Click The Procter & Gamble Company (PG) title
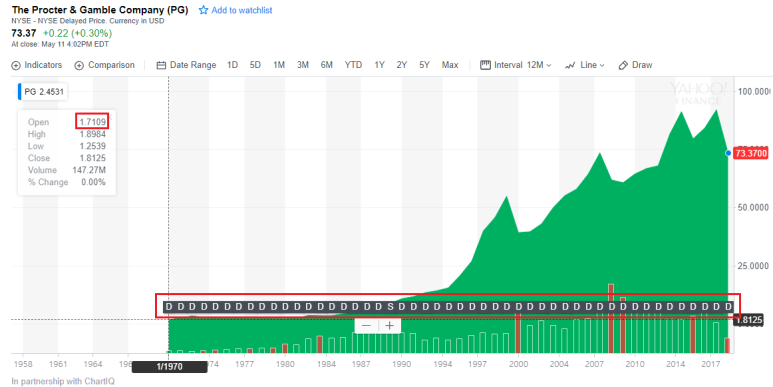The height and width of the screenshot is (387, 773). [100, 10]
